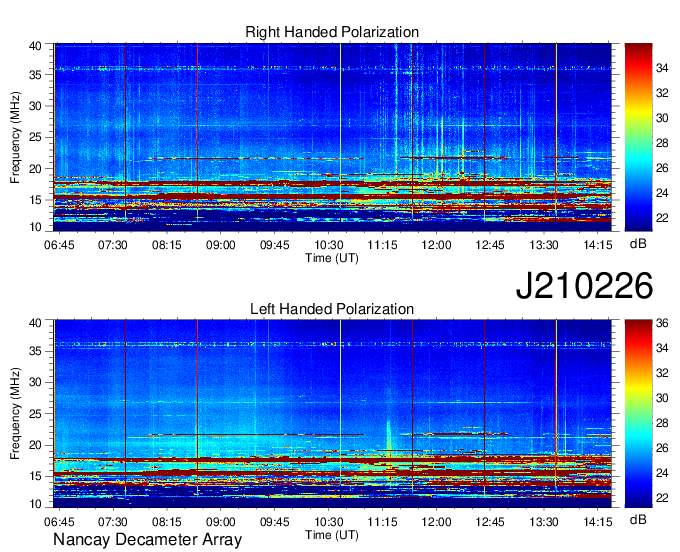The width and height of the screenshot is (680, 552).
Task: Click 13:30 time tick under Right Handed plot
Action: click(544, 245)
